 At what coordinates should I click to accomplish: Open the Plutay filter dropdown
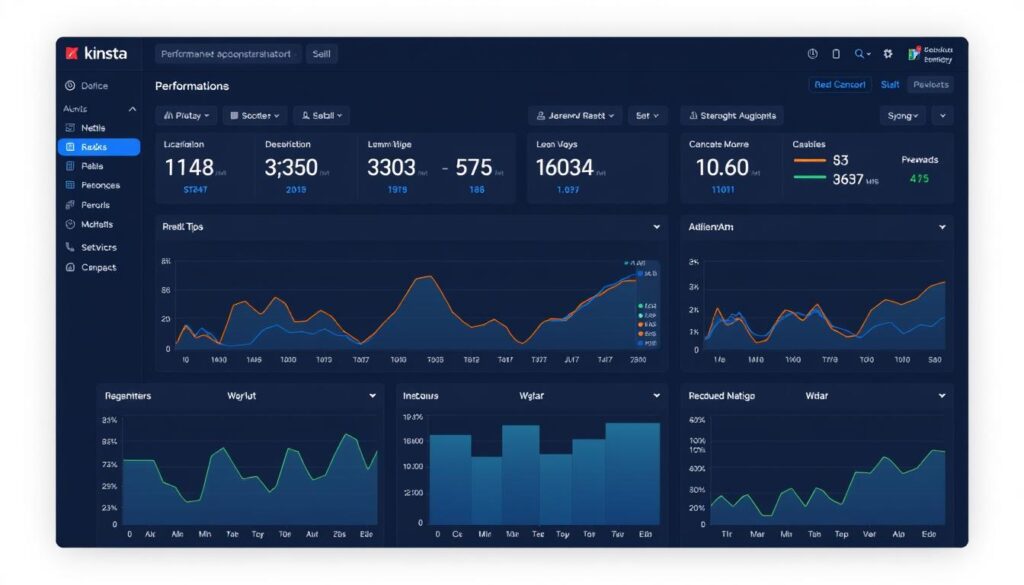(x=185, y=115)
